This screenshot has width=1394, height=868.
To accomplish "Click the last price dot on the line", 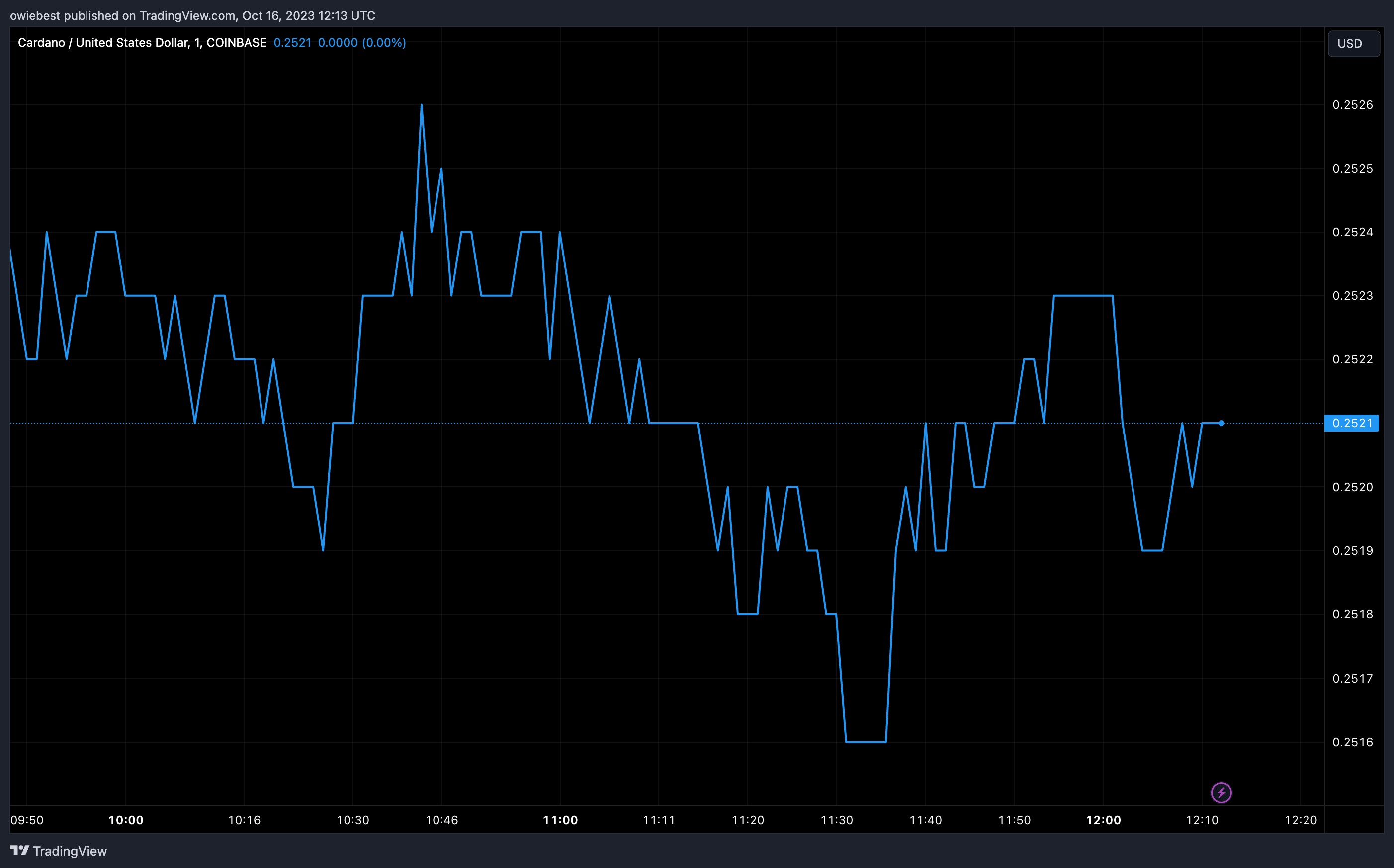I will click(1221, 423).
